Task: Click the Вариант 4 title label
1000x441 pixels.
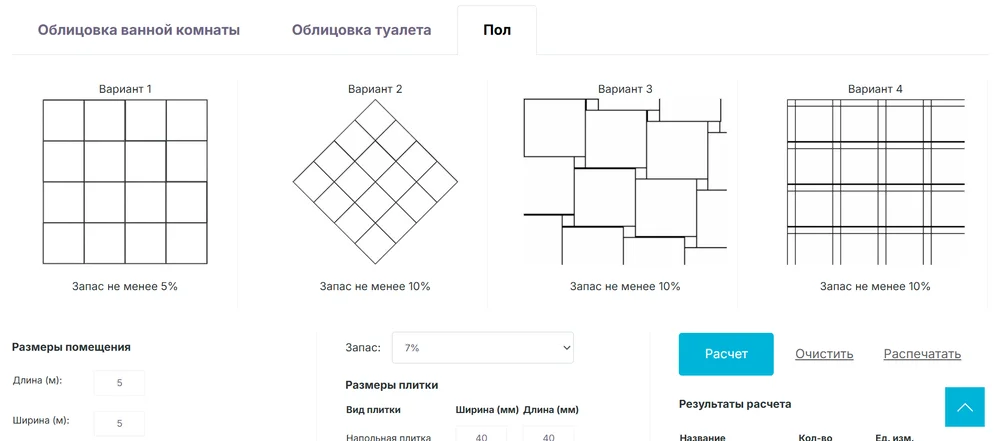Action: point(875,89)
